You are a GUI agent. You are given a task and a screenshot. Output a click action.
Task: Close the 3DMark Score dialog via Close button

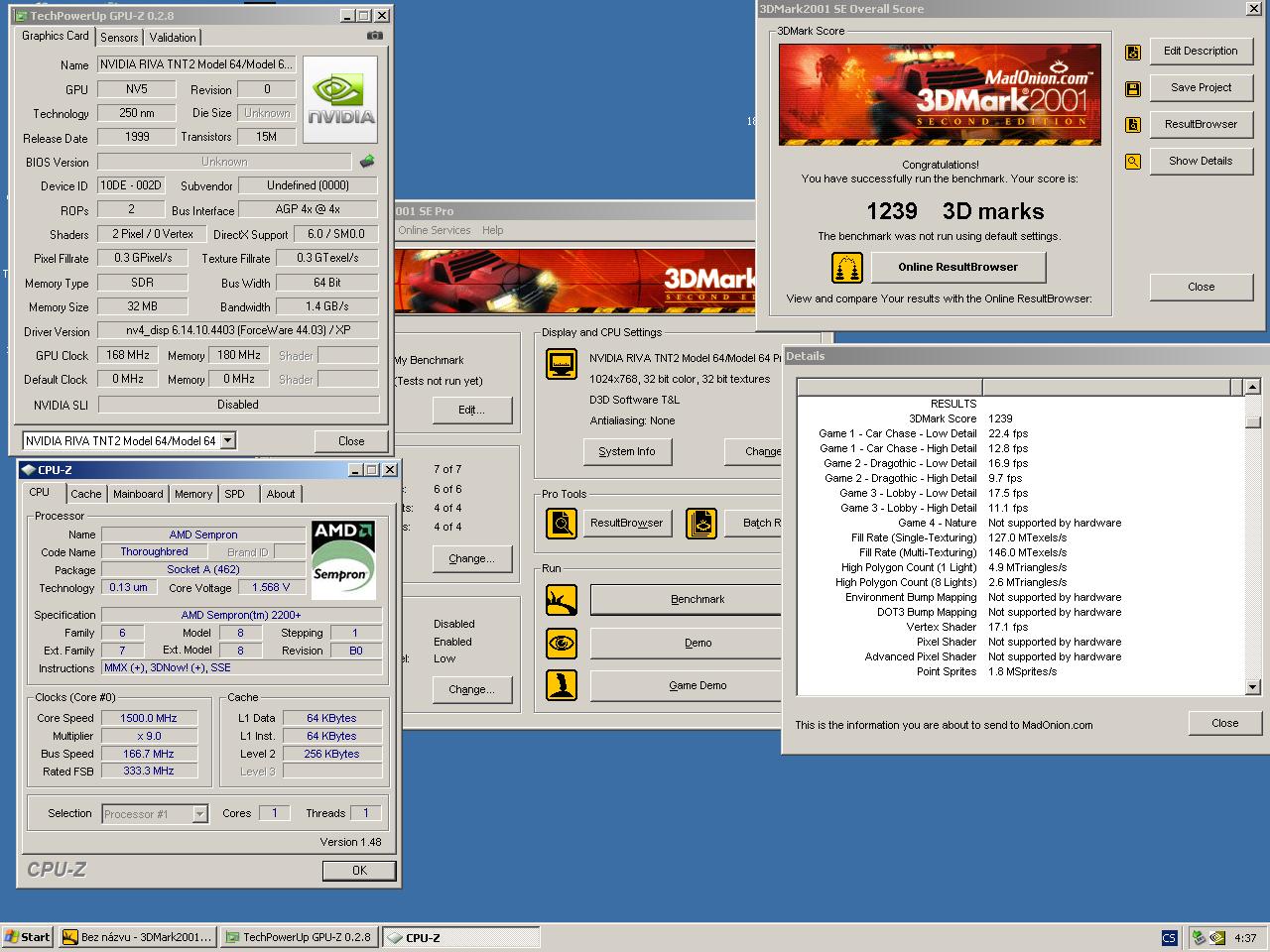[1201, 287]
